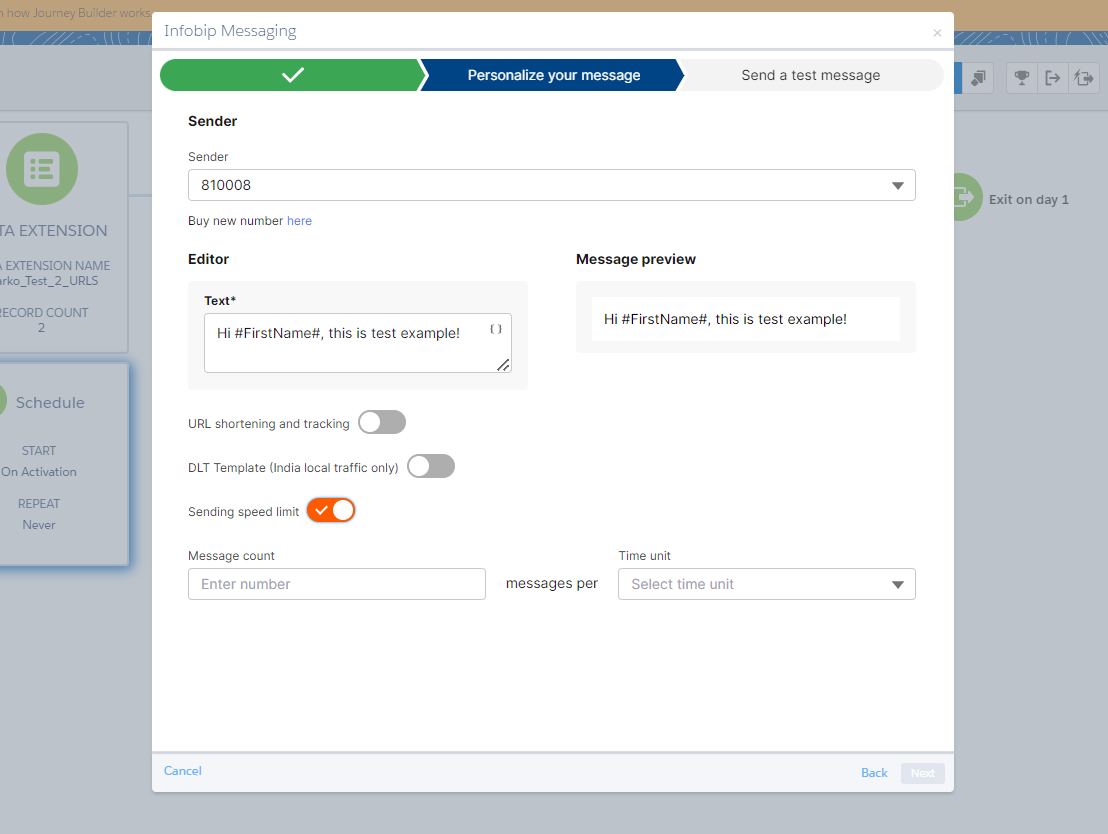Turn on the DLT Template toggle
Screen dimensions: 1108x834
(x=431, y=466)
